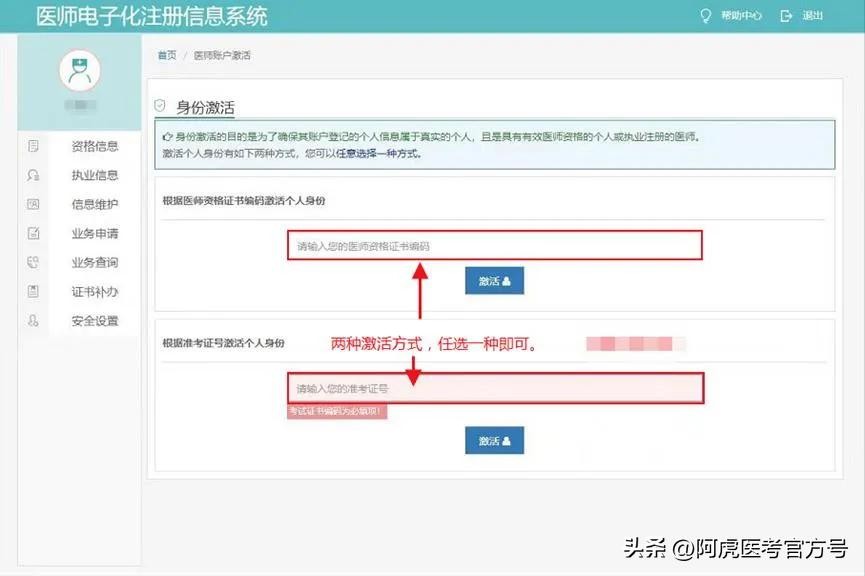Click the 帮助中心 lightbulb icon
The width and height of the screenshot is (865, 576).
click(x=705, y=16)
